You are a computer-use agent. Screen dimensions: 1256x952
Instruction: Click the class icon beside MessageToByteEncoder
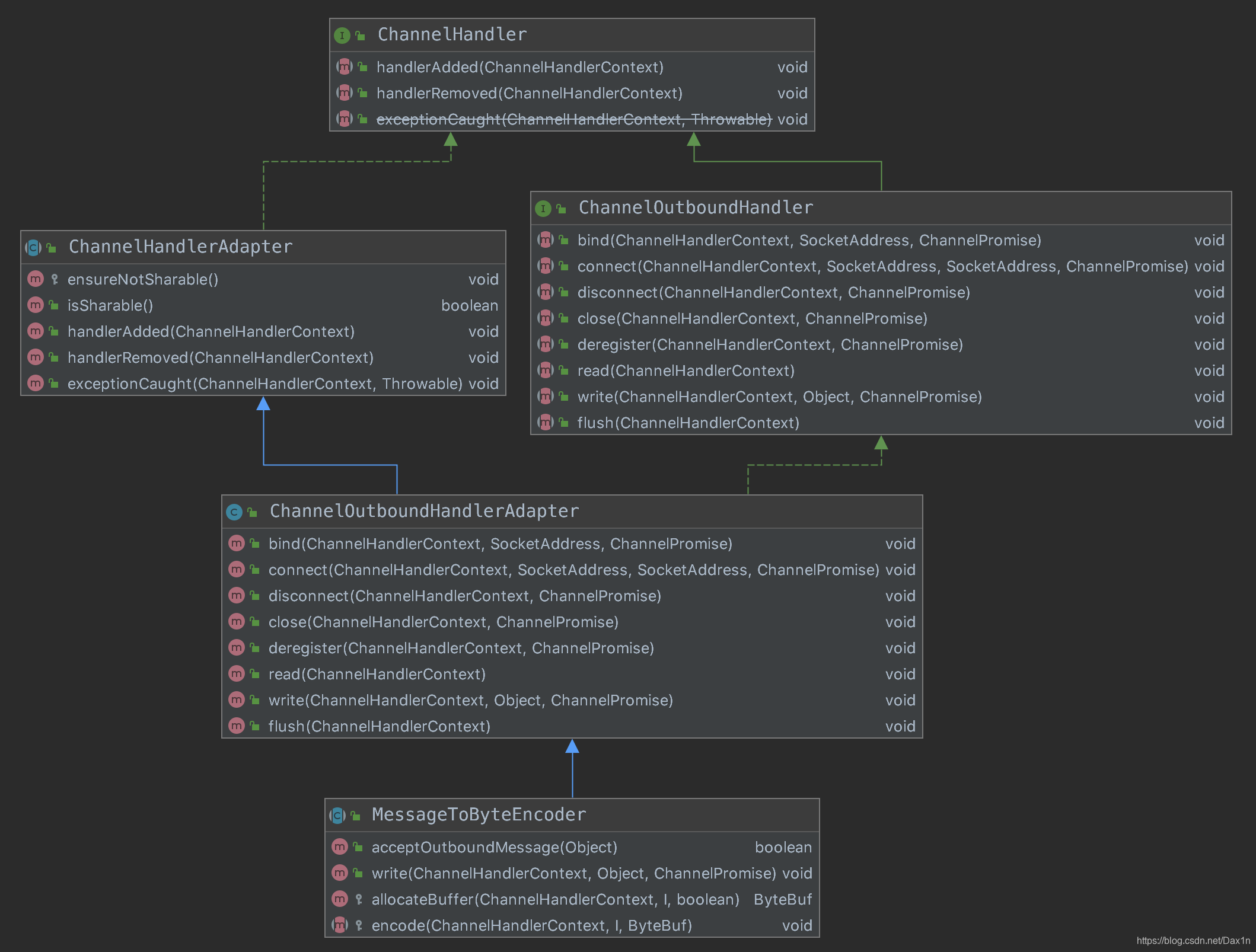point(338,814)
